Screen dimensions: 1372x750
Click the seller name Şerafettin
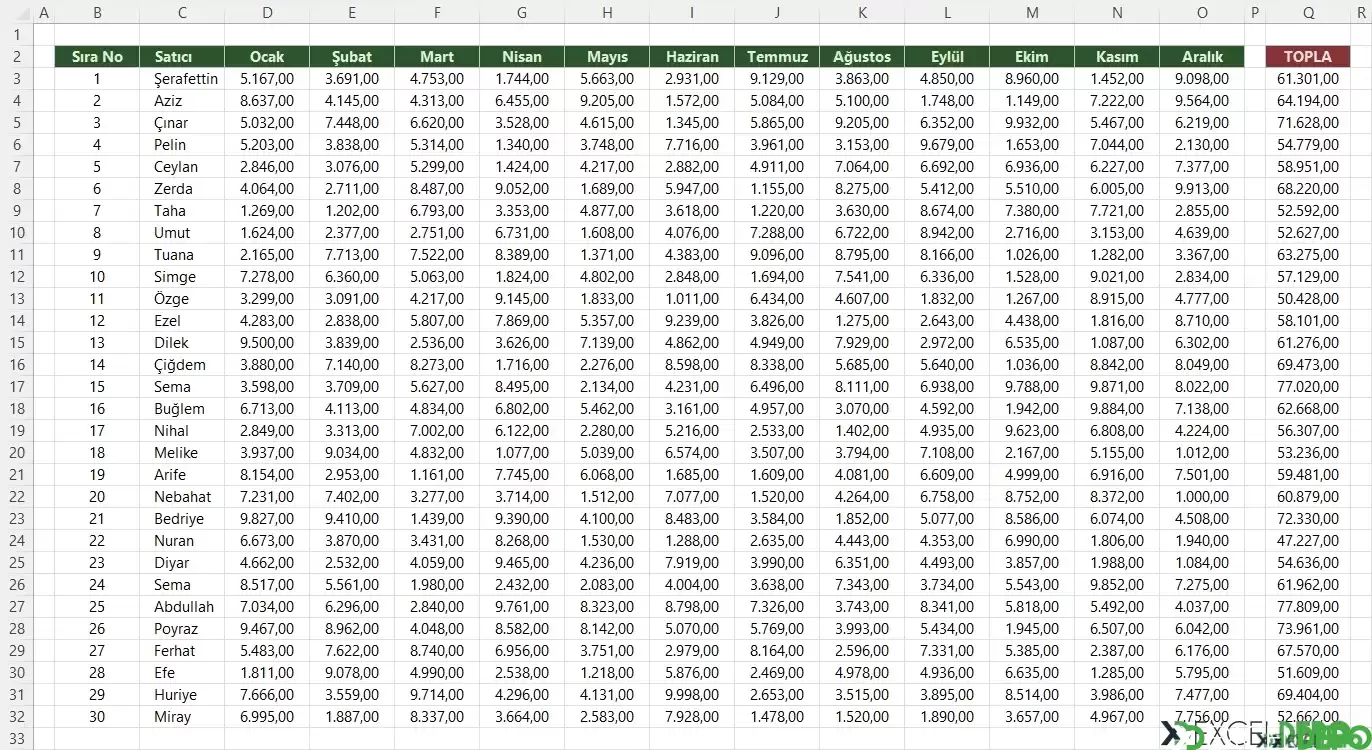tap(186, 79)
